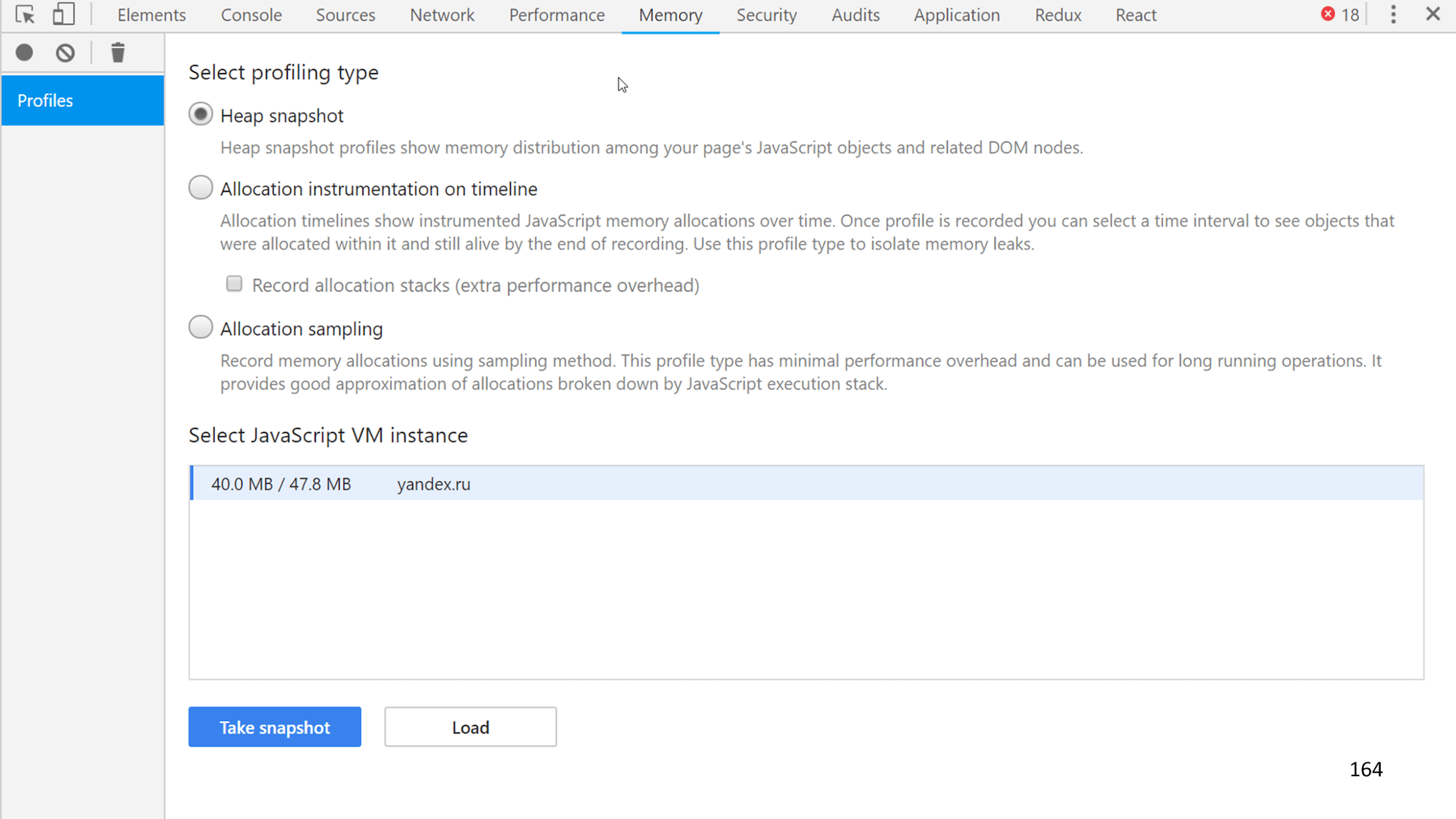Choose Allocation instrumentation on timeline

tap(201, 188)
